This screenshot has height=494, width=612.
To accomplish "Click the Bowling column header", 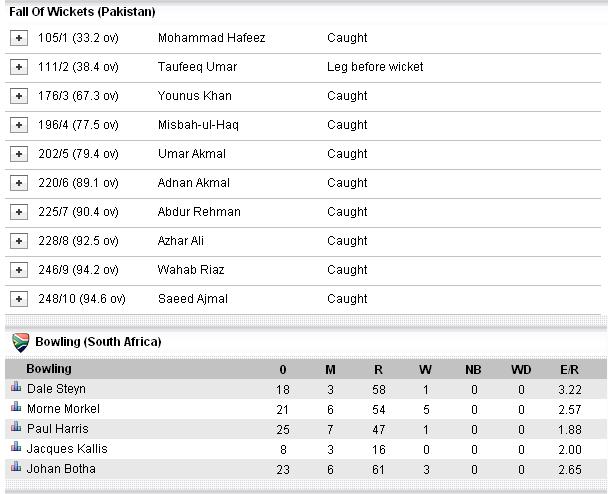I will (49, 369).
